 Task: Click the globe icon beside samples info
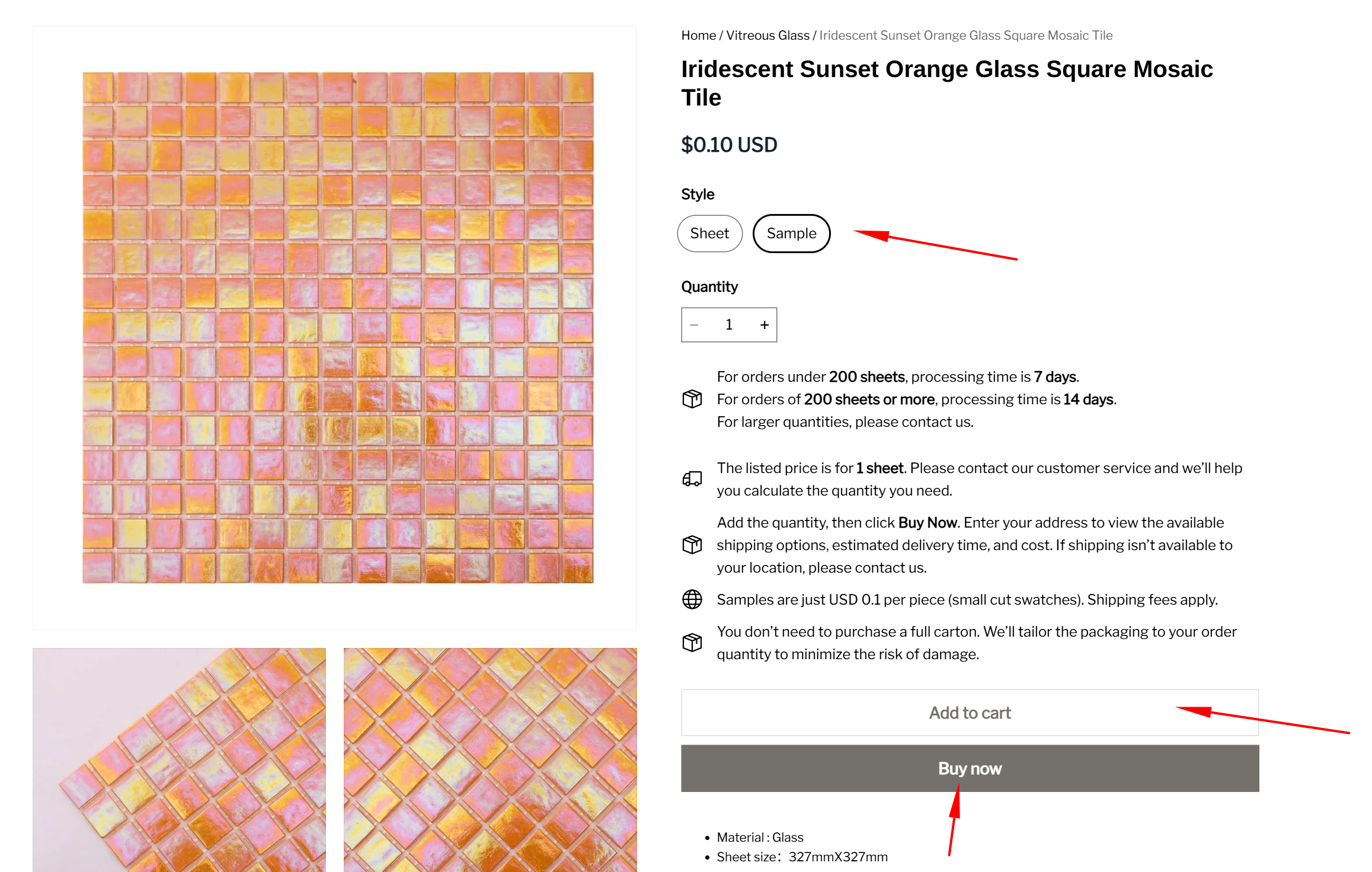(692, 599)
